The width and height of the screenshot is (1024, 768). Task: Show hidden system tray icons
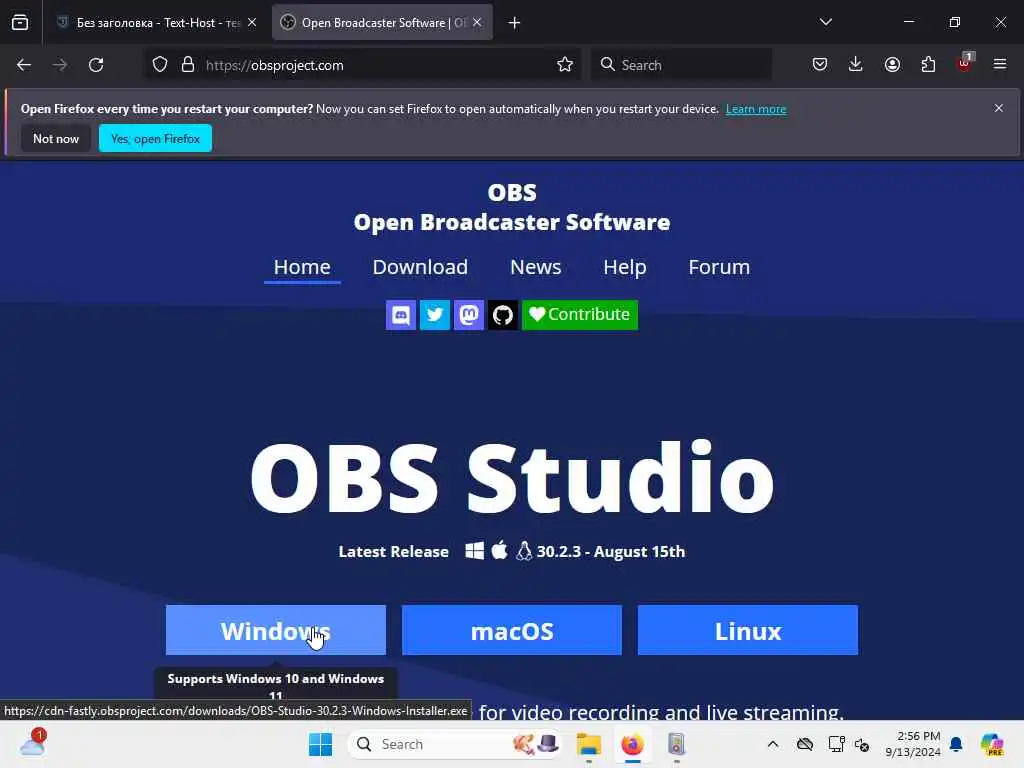click(773, 744)
